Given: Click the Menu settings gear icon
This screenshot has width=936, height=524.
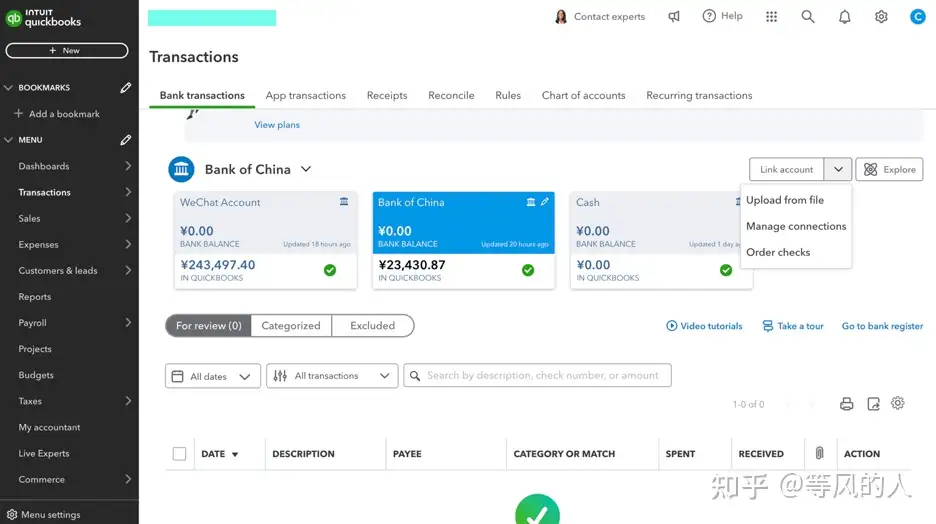Looking at the screenshot, I should pos(12,514).
